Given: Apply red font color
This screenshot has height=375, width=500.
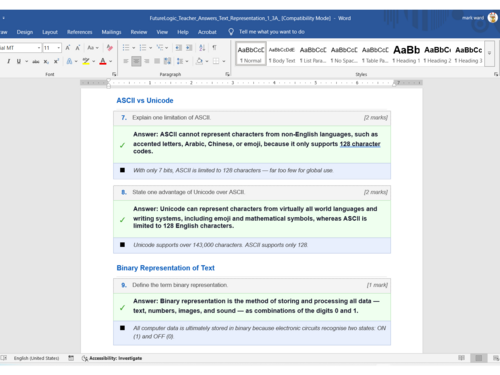Looking at the screenshot, I should 103,61.
